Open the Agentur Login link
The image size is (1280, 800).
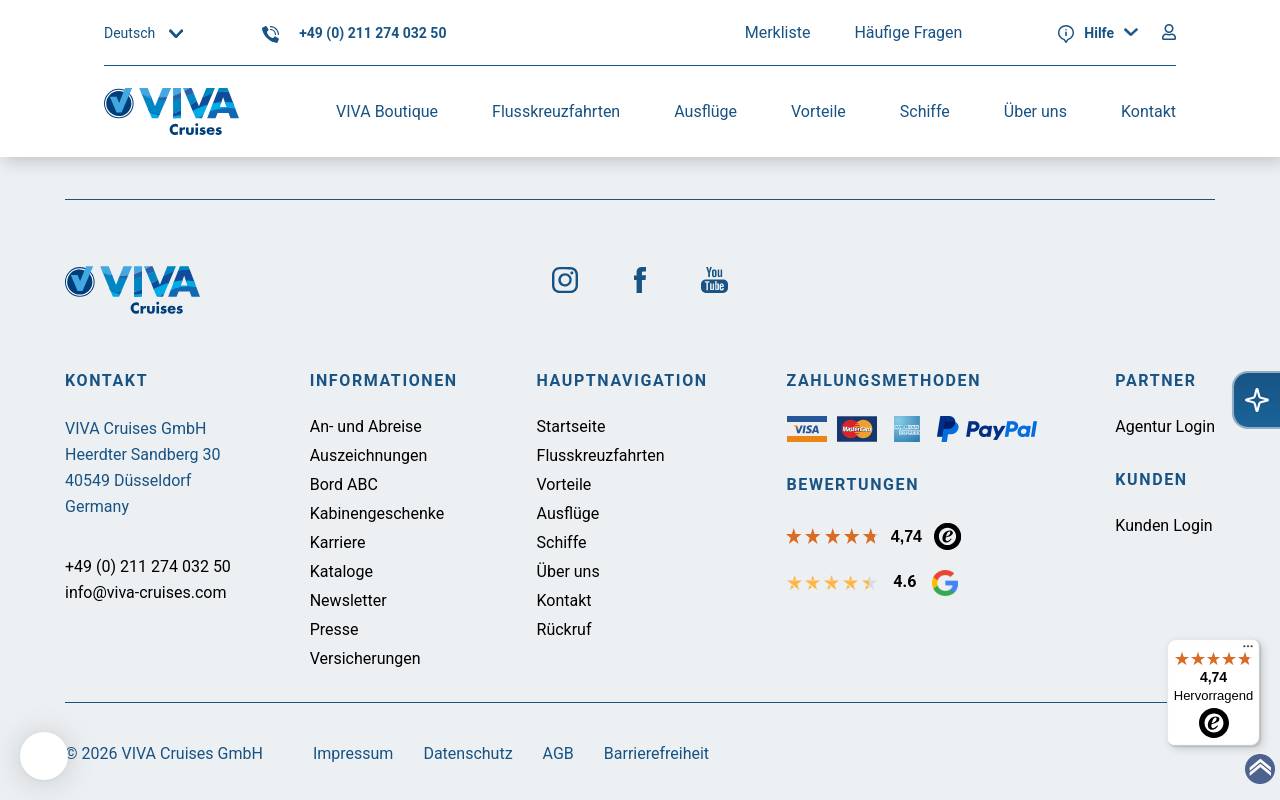tap(1165, 427)
